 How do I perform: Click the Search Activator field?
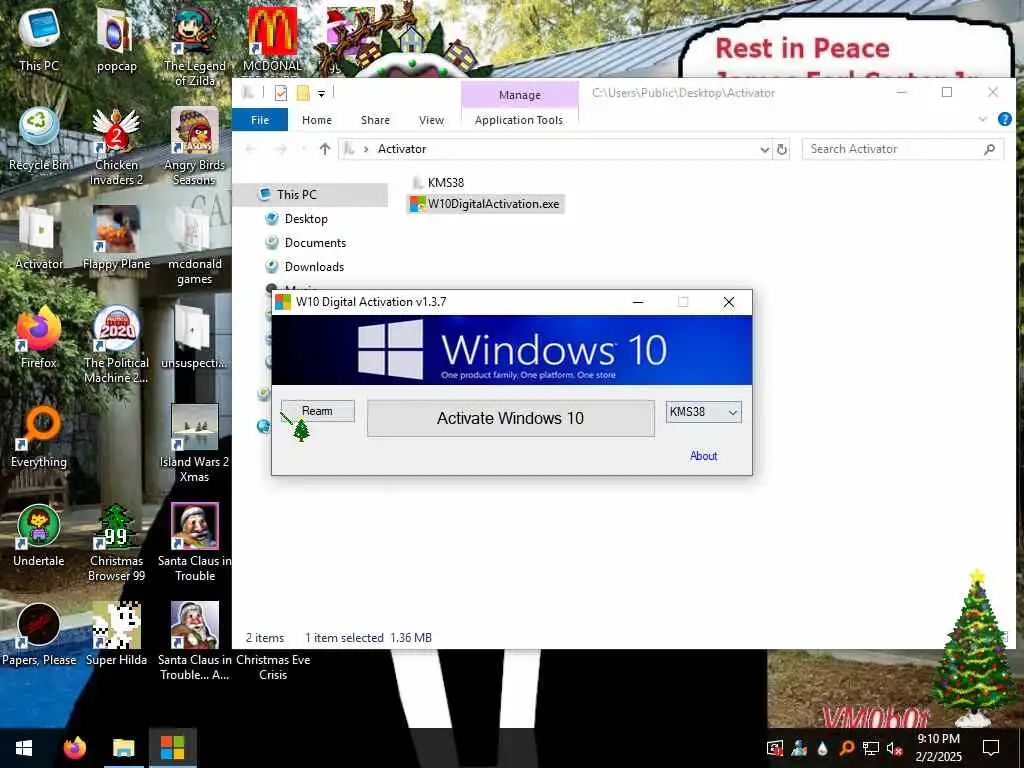(x=902, y=149)
